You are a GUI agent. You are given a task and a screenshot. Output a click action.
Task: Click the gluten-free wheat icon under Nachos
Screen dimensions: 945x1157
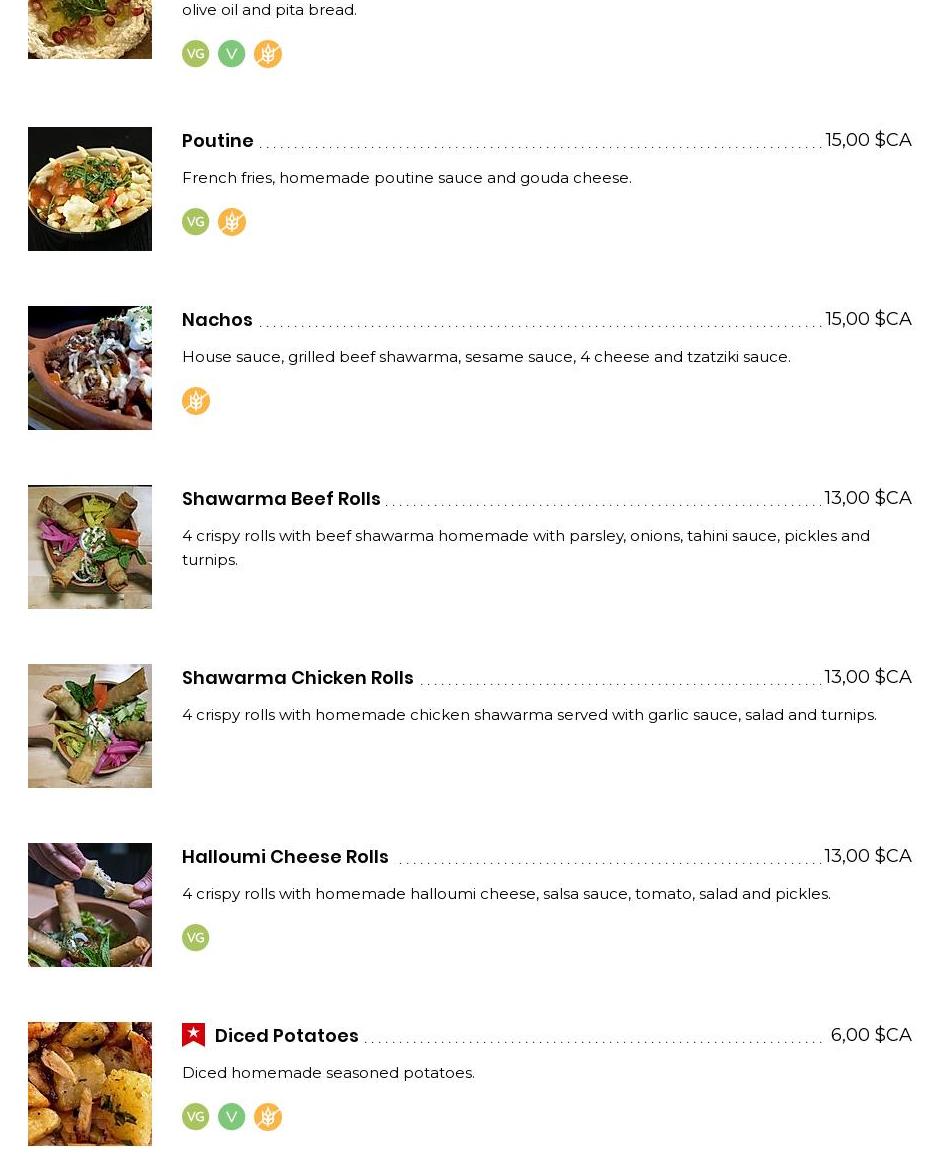pyautogui.click(x=196, y=401)
